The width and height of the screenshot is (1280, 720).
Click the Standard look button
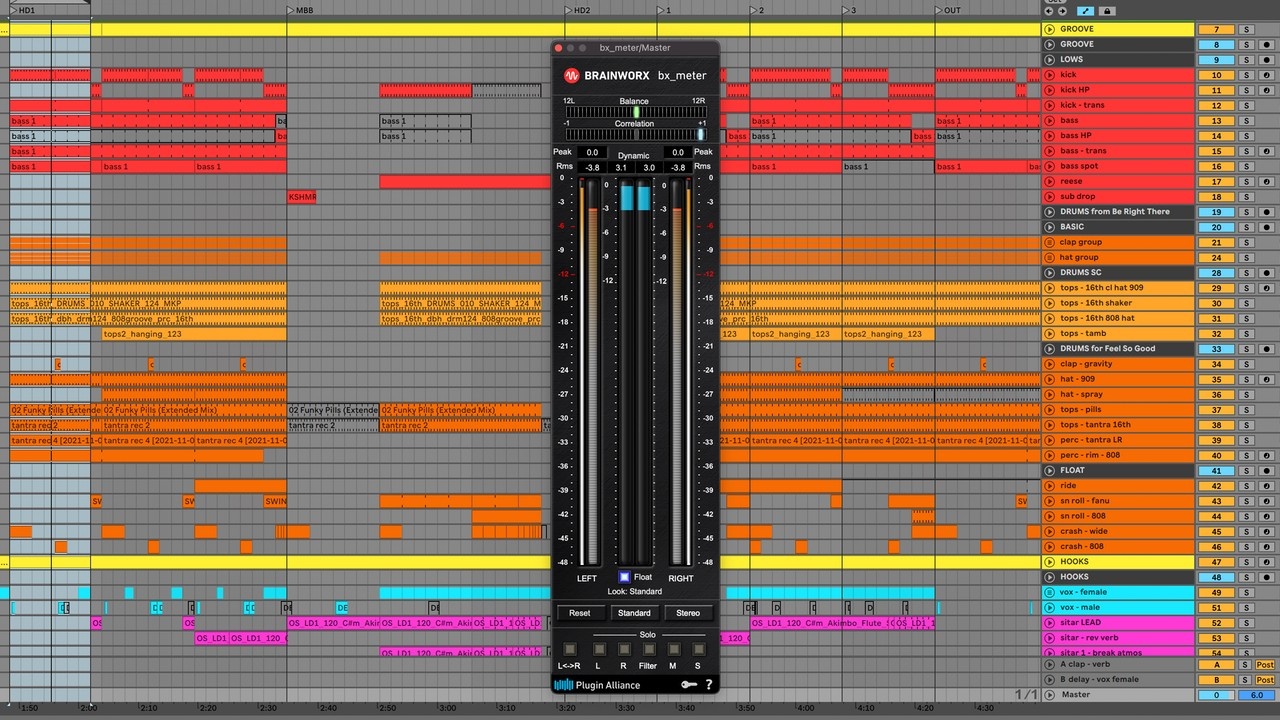click(634, 613)
